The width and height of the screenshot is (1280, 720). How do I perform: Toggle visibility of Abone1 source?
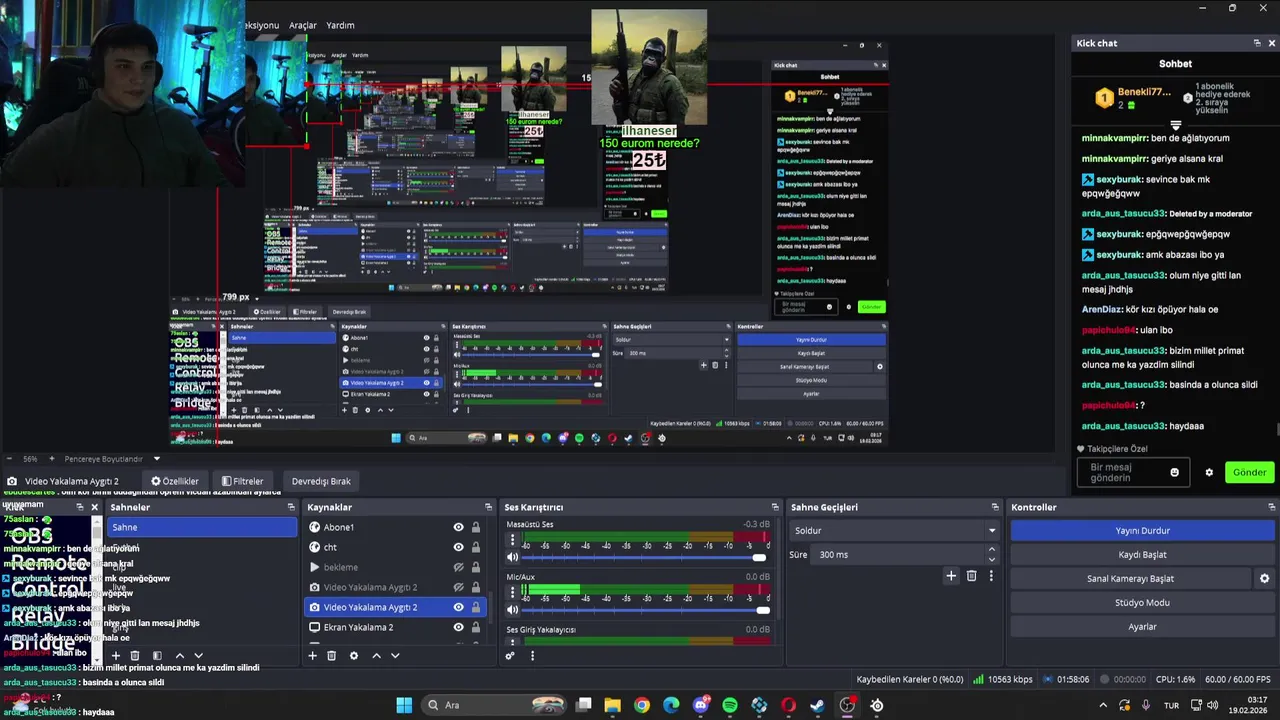tap(459, 527)
